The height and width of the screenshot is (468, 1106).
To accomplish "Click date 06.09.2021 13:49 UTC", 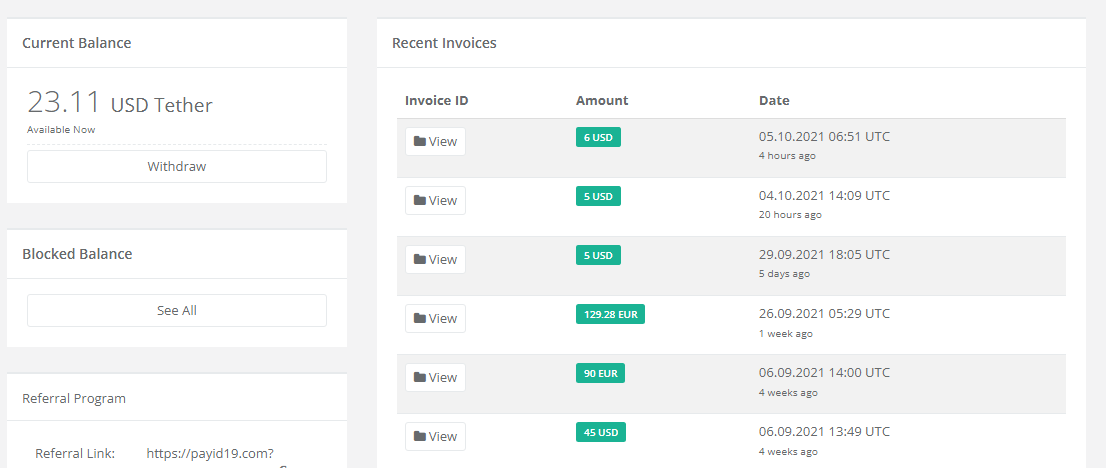I will point(825,431).
